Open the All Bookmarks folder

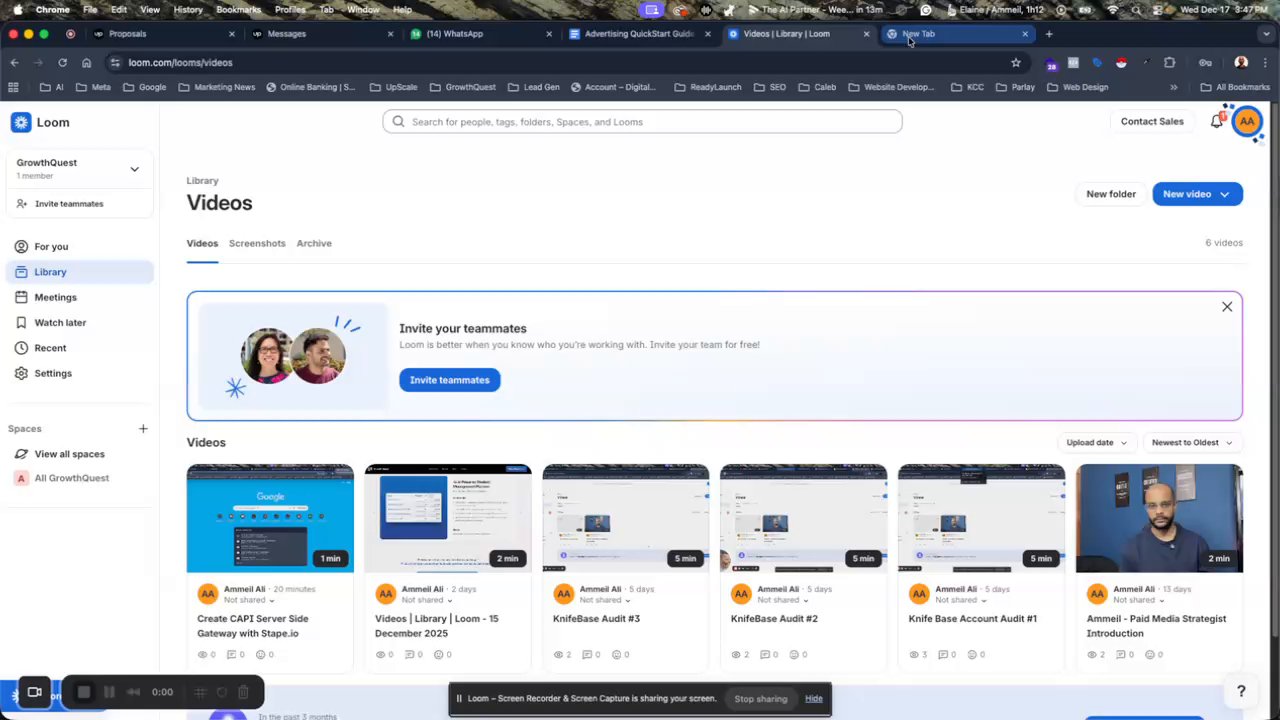(x=1235, y=87)
